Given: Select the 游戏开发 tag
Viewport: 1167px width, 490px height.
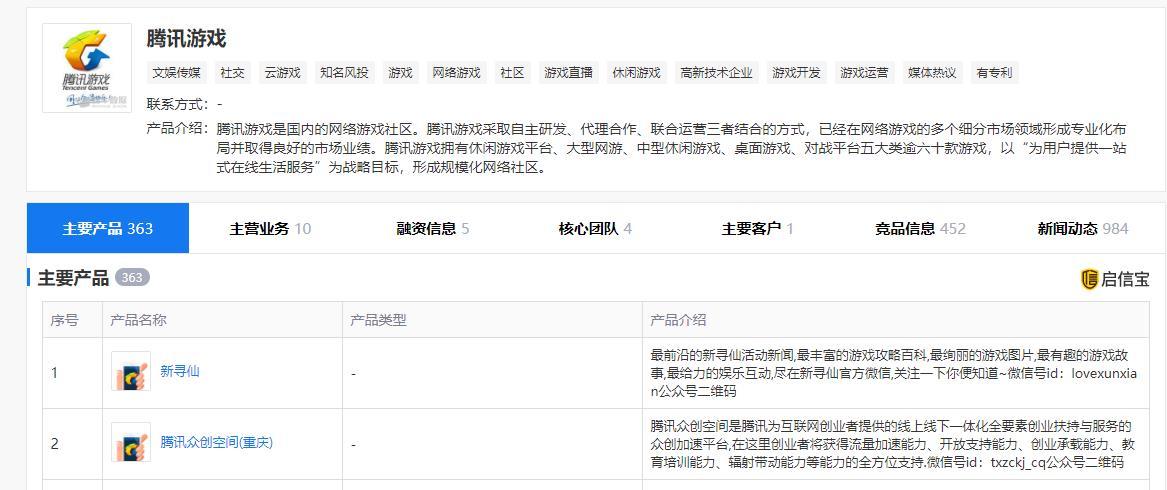Looking at the screenshot, I should click(796, 72).
